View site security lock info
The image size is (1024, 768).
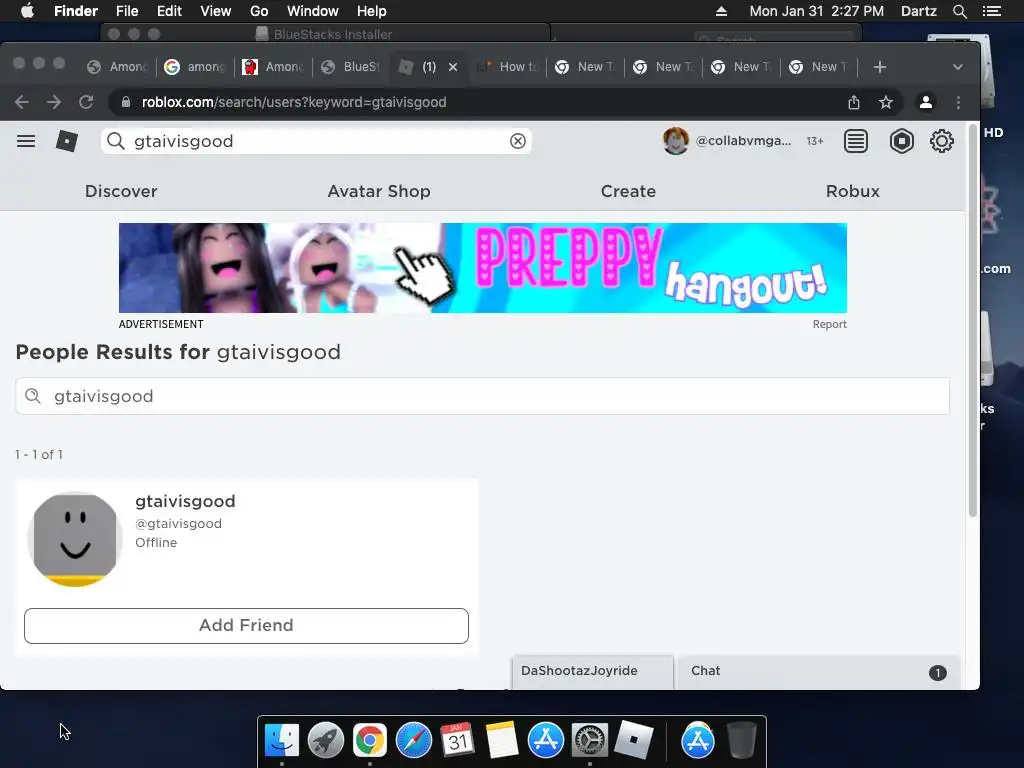pos(127,103)
